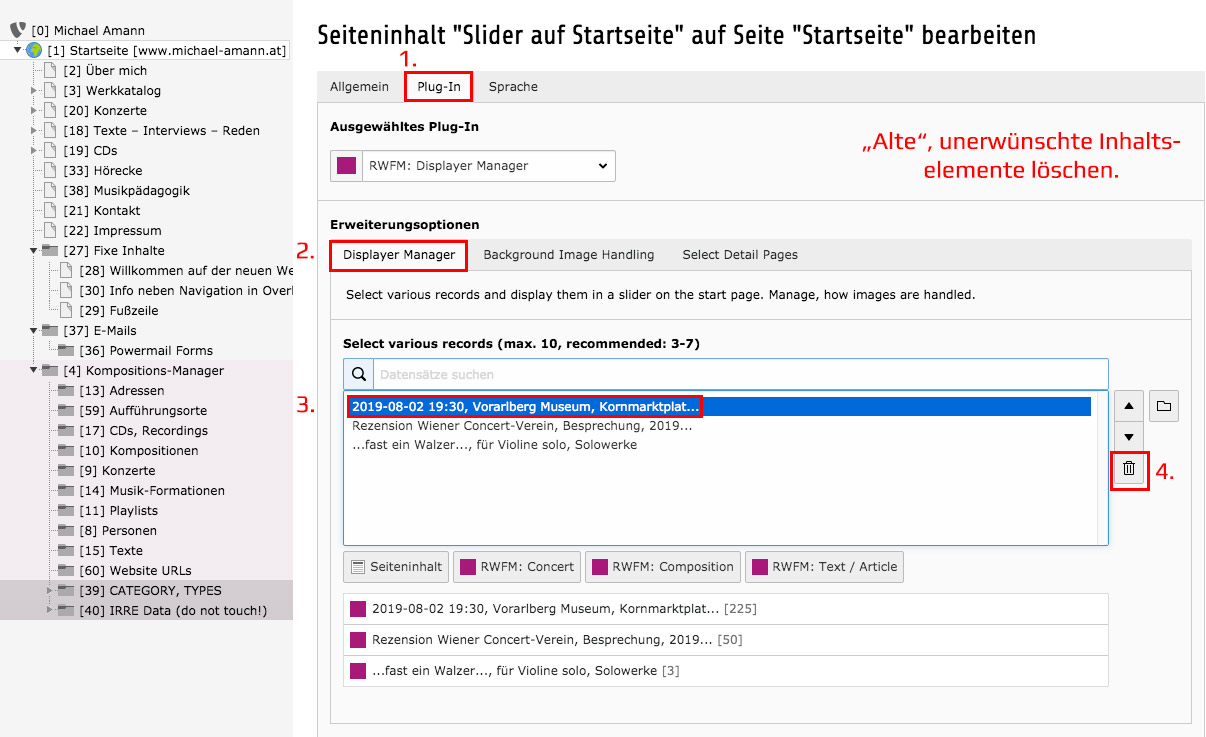Viewport: 1206px width, 737px height.
Task: Click the magnifier icon in the record search bar
Action: (x=359, y=373)
